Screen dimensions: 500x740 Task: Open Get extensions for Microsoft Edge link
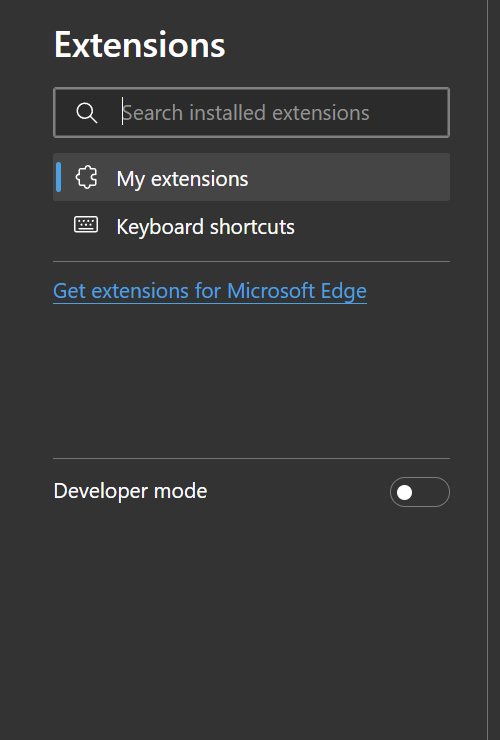pyautogui.click(x=210, y=291)
